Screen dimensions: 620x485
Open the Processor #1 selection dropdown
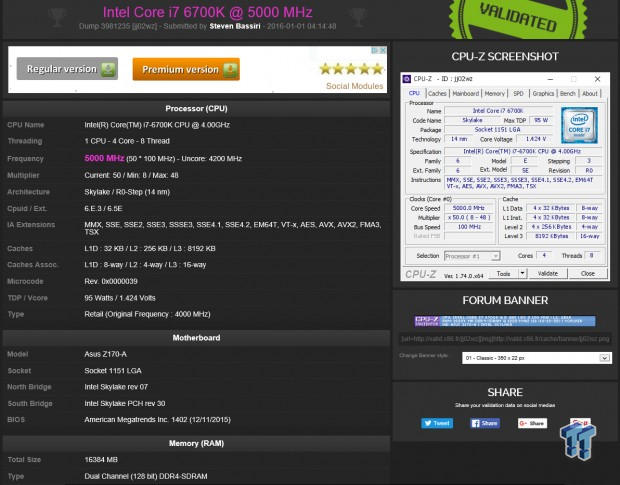[x=472, y=256]
